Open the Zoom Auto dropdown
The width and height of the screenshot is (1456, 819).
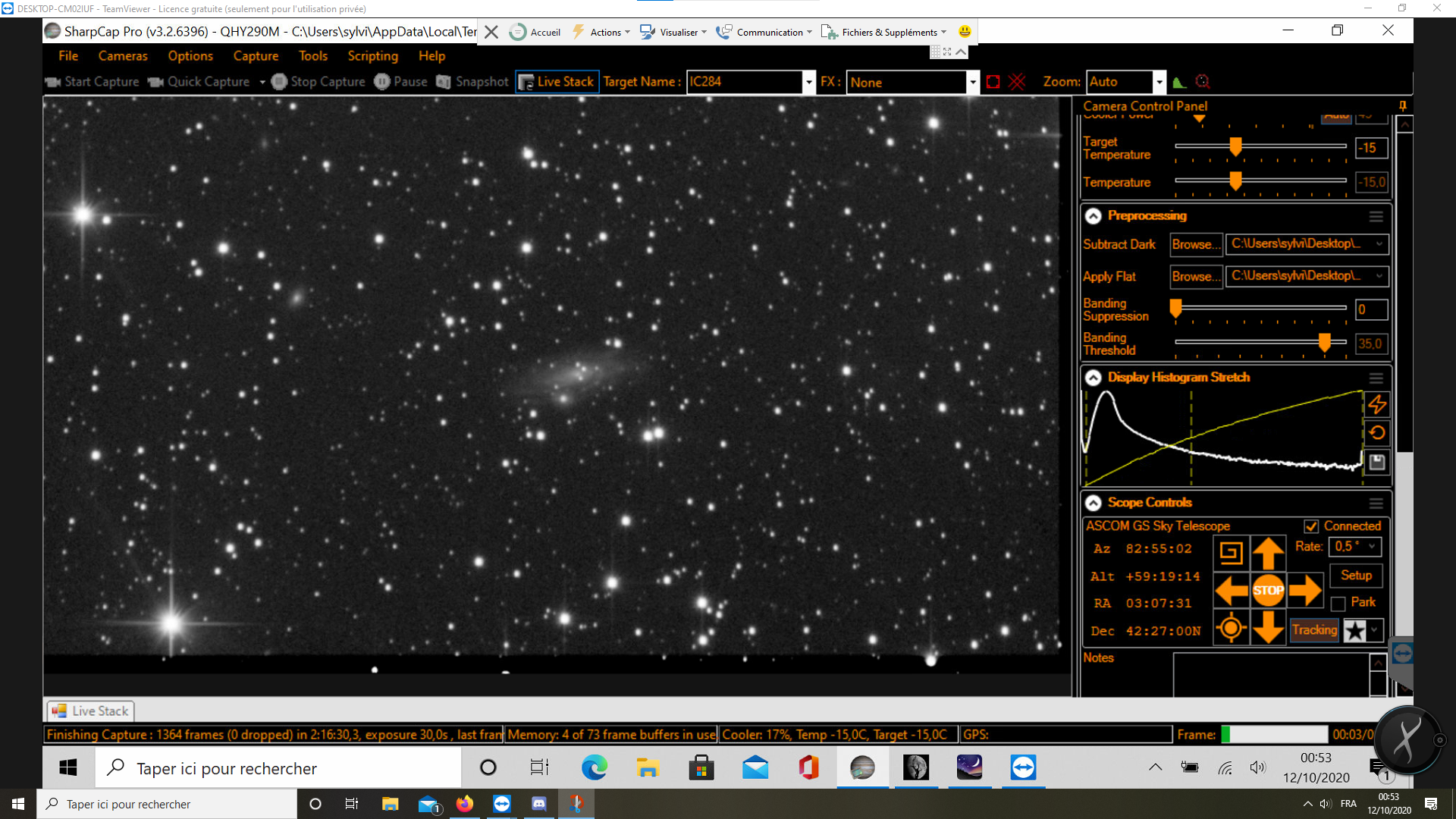coord(1159,82)
